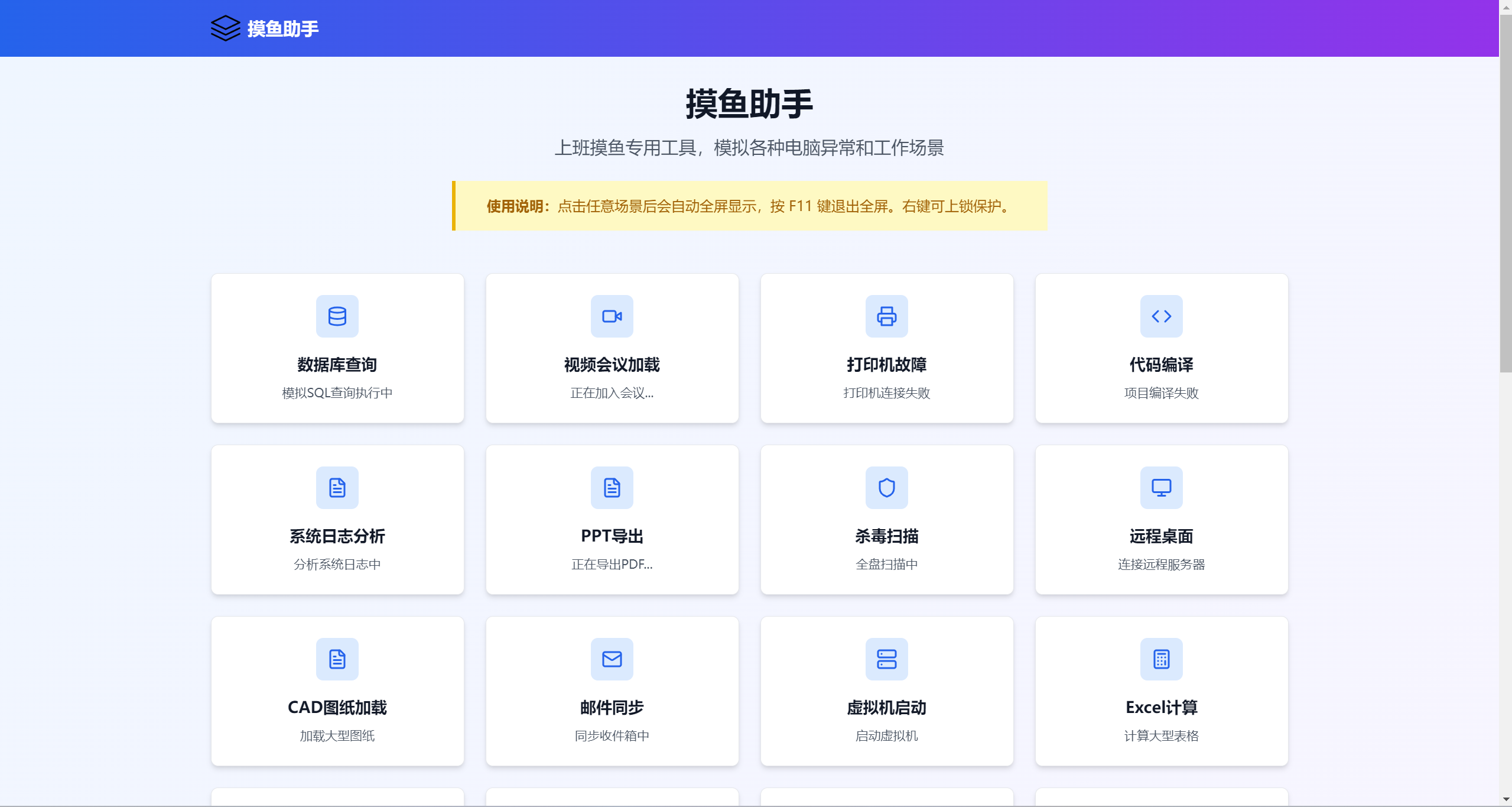
Task: Click the page scrollbar down arrow
Action: (x=1506, y=800)
